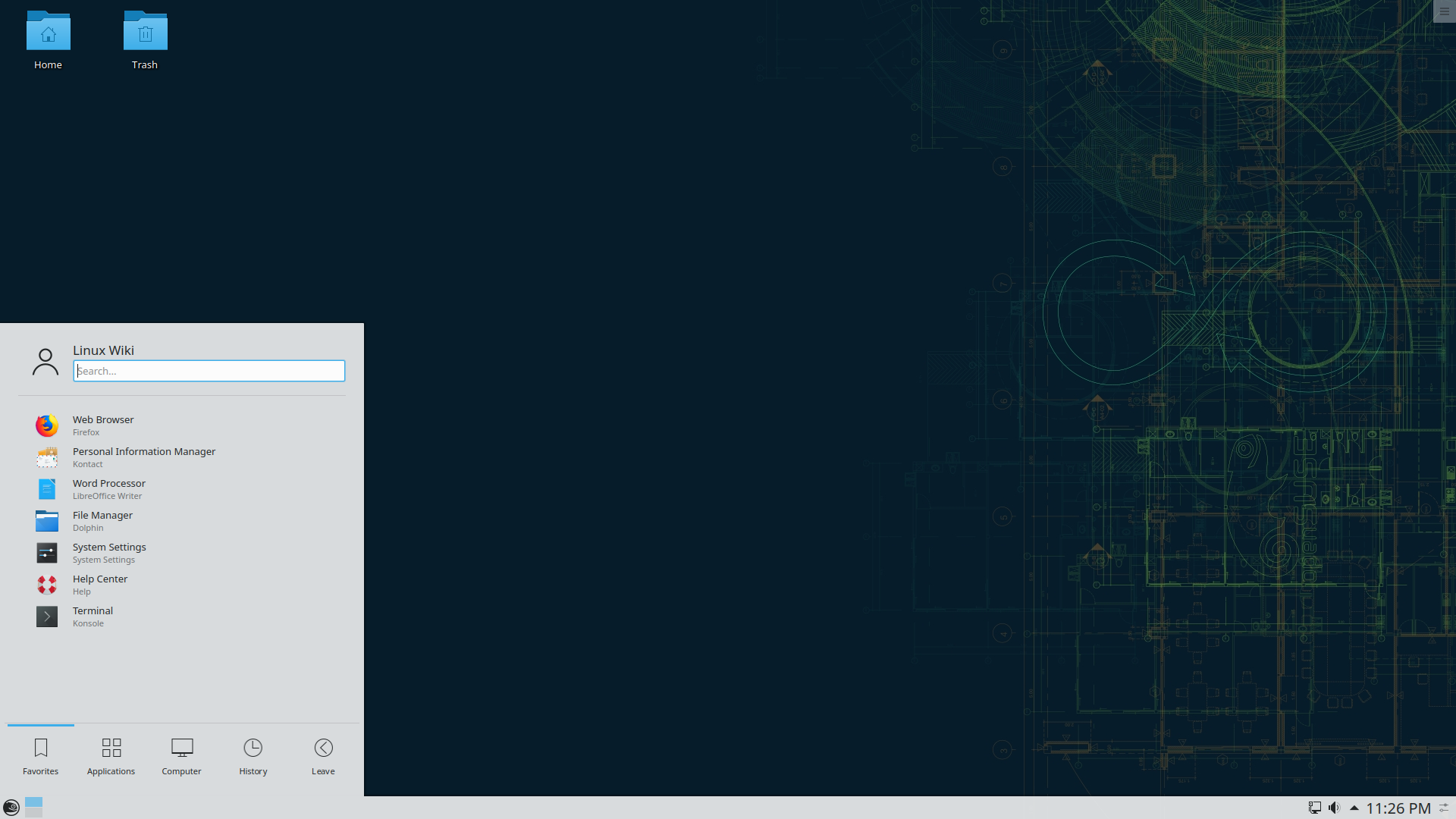The image size is (1456, 819).
Task: Click Computer tab in menu
Action: click(x=181, y=757)
